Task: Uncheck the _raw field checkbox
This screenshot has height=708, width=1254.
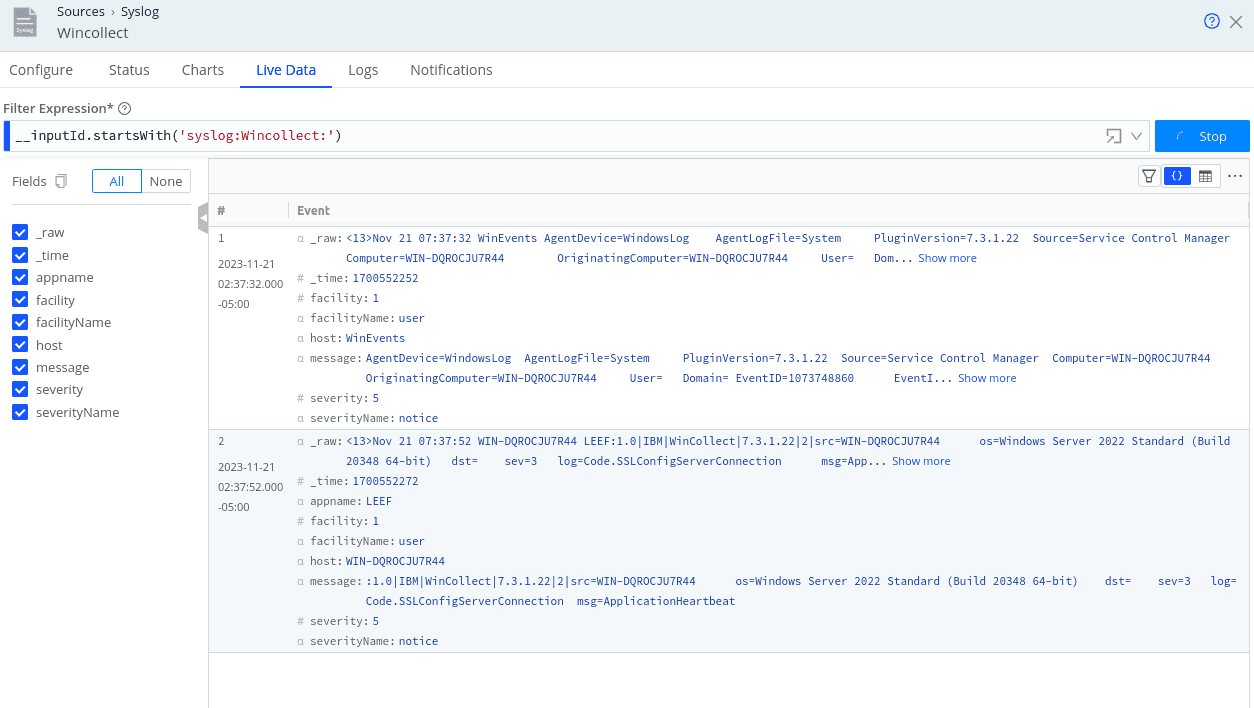Action: pos(20,232)
